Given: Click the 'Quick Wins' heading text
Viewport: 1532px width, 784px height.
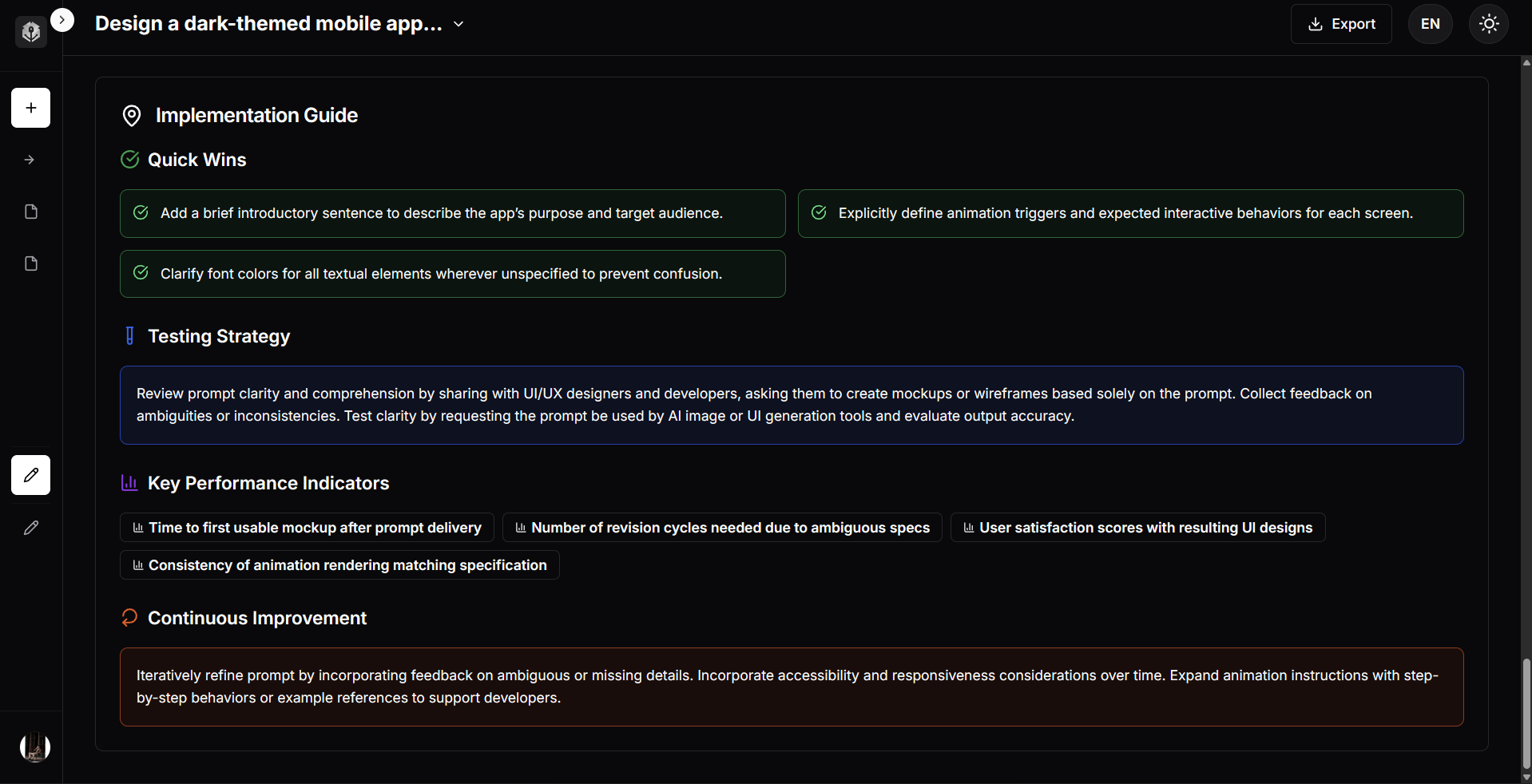Looking at the screenshot, I should 197,160.
